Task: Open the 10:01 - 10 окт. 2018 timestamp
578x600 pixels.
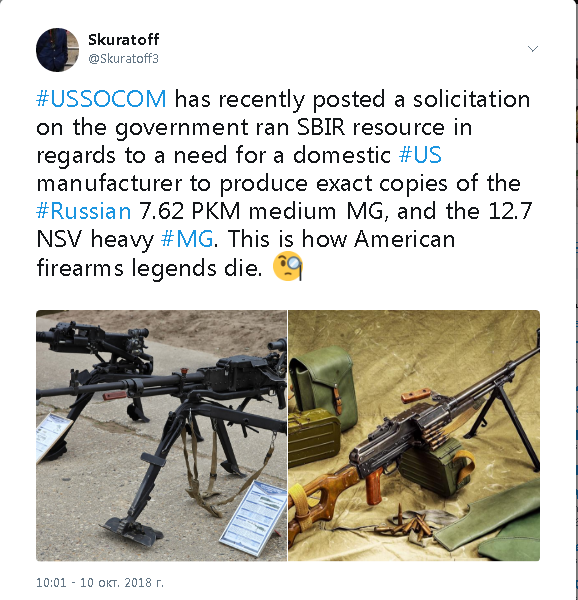Action: [100, 582]
